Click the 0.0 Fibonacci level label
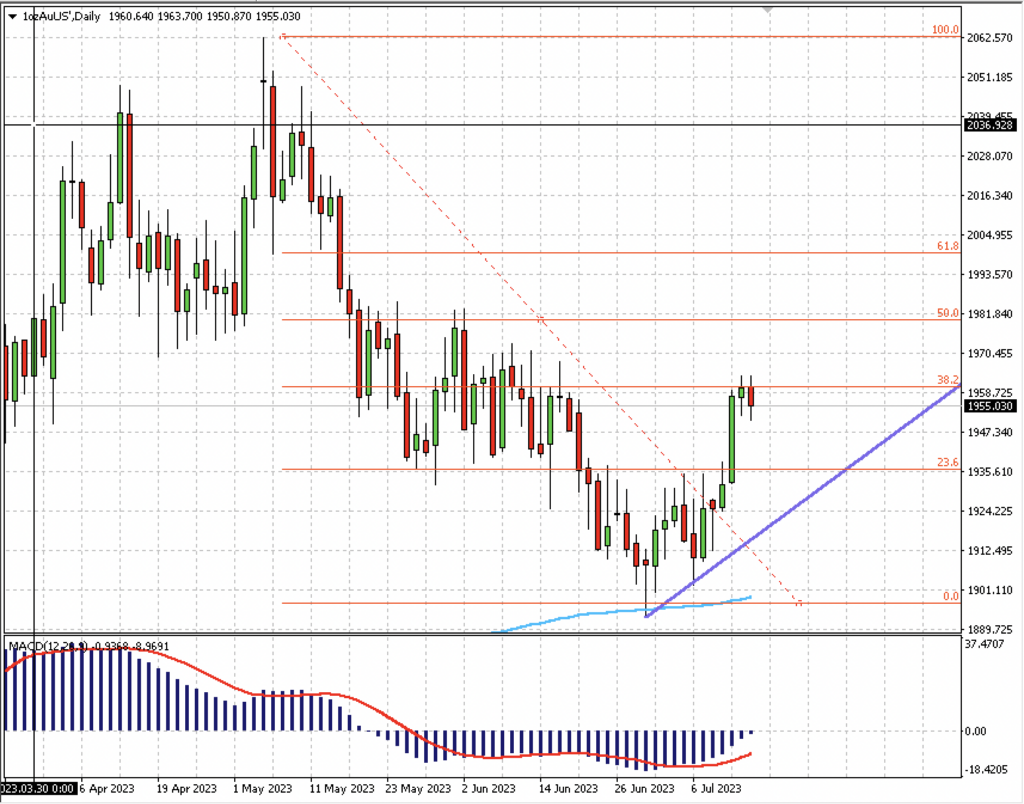1024x804 pixels. click(x=951, y=596)
